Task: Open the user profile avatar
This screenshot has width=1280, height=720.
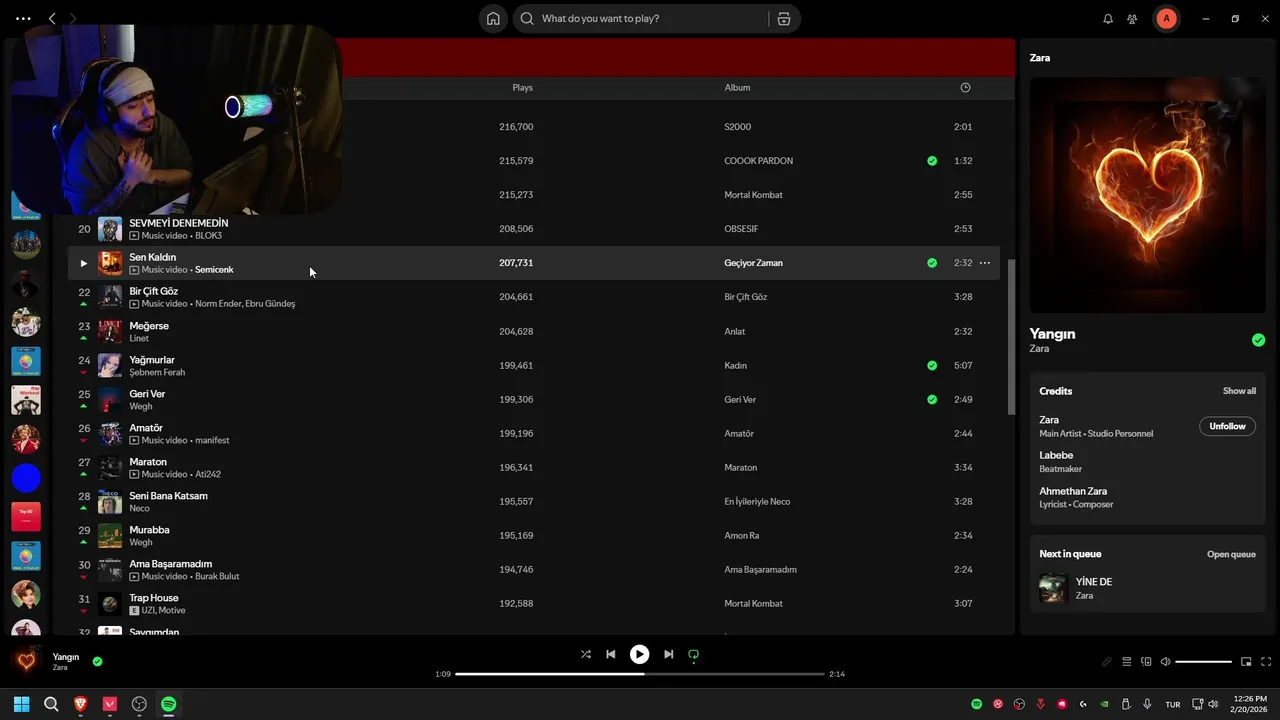Action: [x=1166, y=19]
